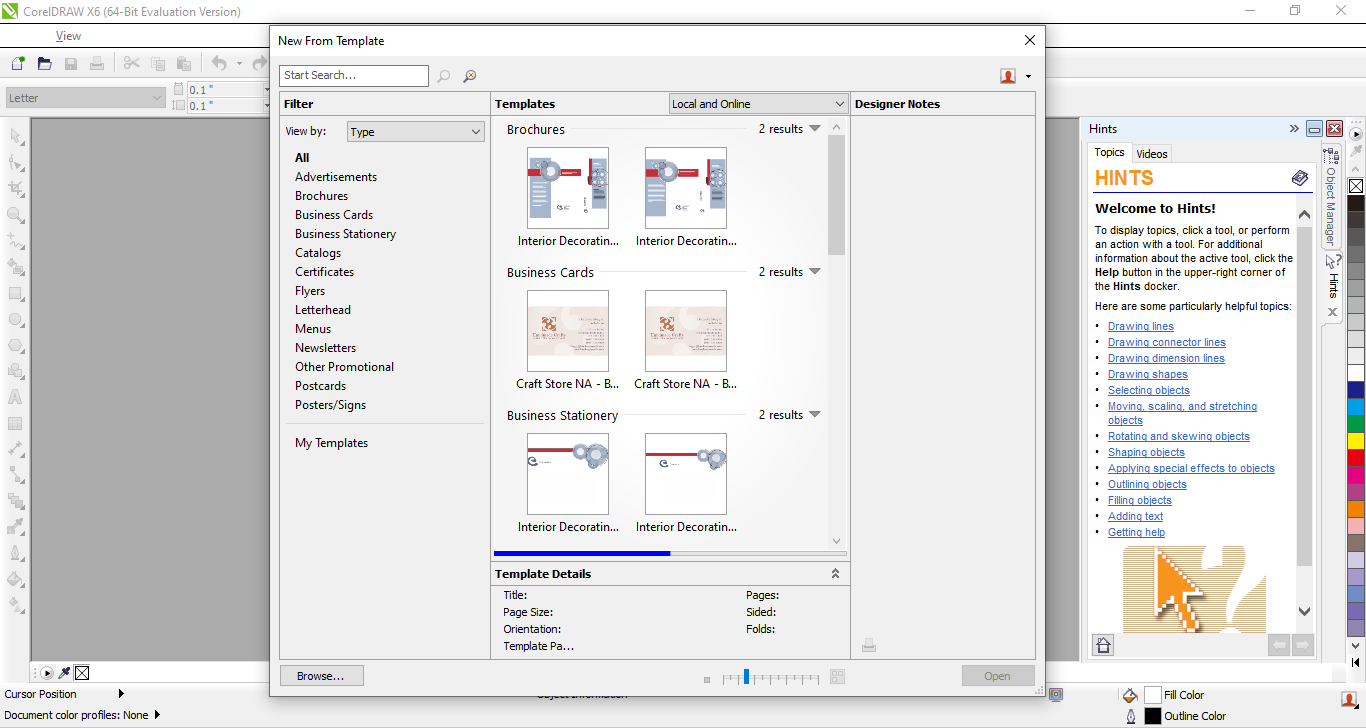Click the New document icon in main toolbar

(x=18, y=63)
